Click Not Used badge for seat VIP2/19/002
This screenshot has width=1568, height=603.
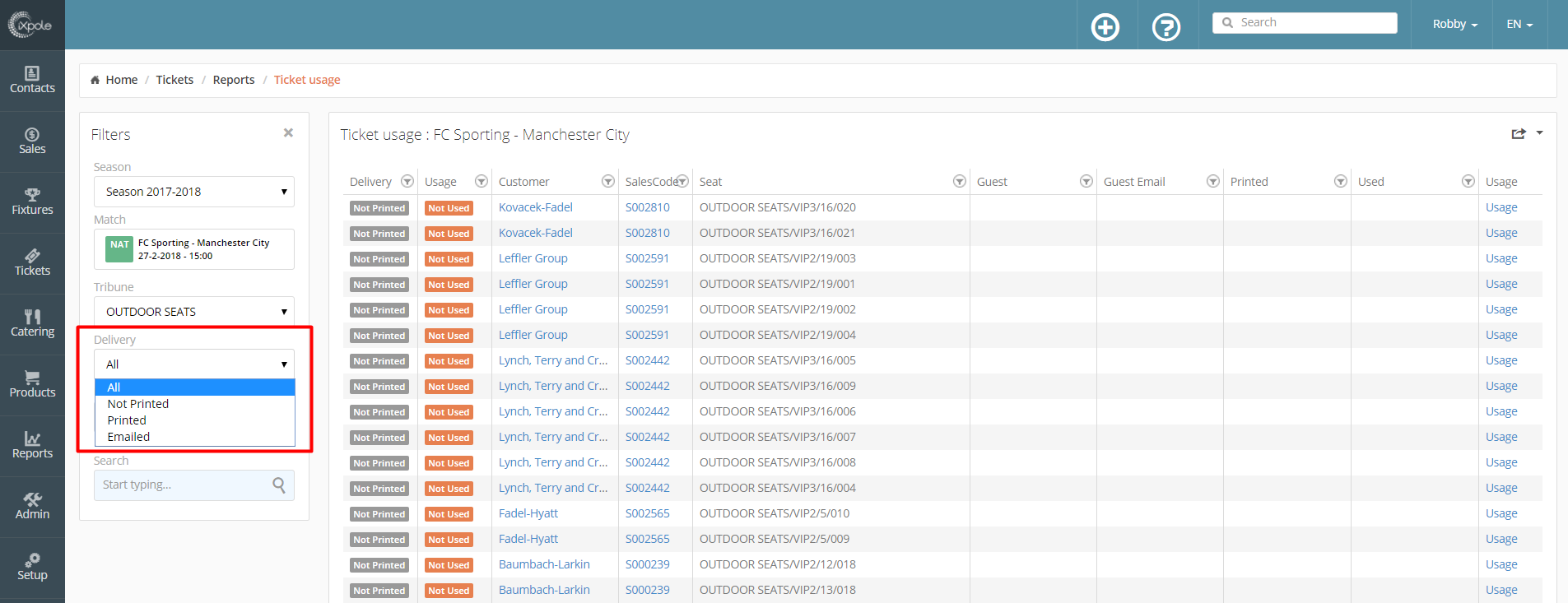click(449, 310)
